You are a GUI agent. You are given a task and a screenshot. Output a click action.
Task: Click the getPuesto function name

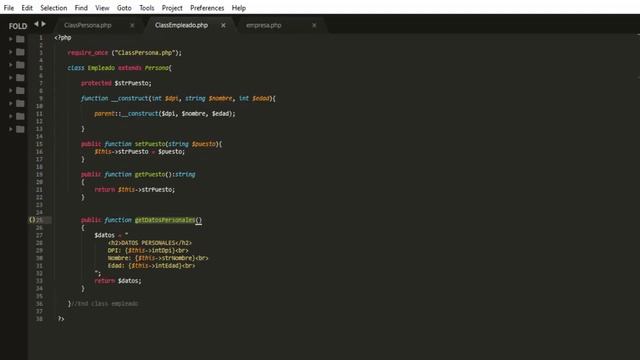[150, 174]
